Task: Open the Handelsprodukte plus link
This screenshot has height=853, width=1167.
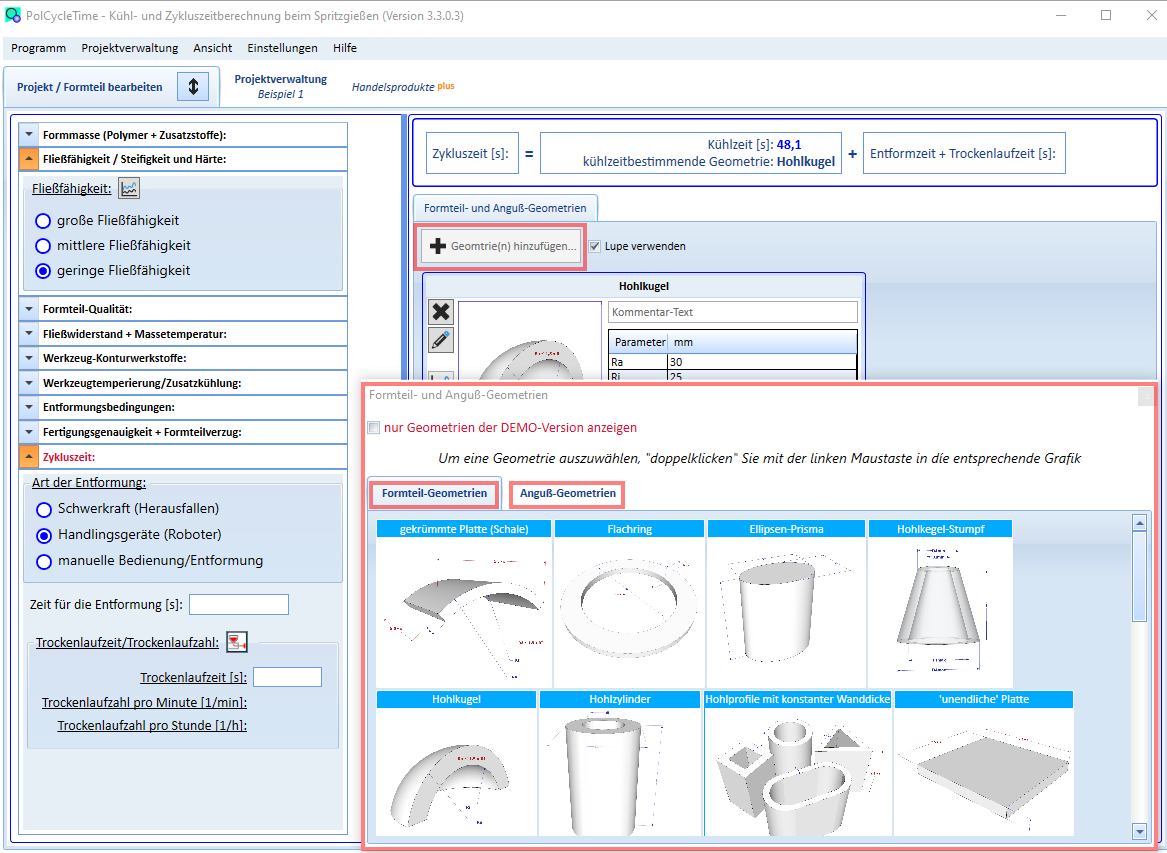Action: [x=403, y=86]
